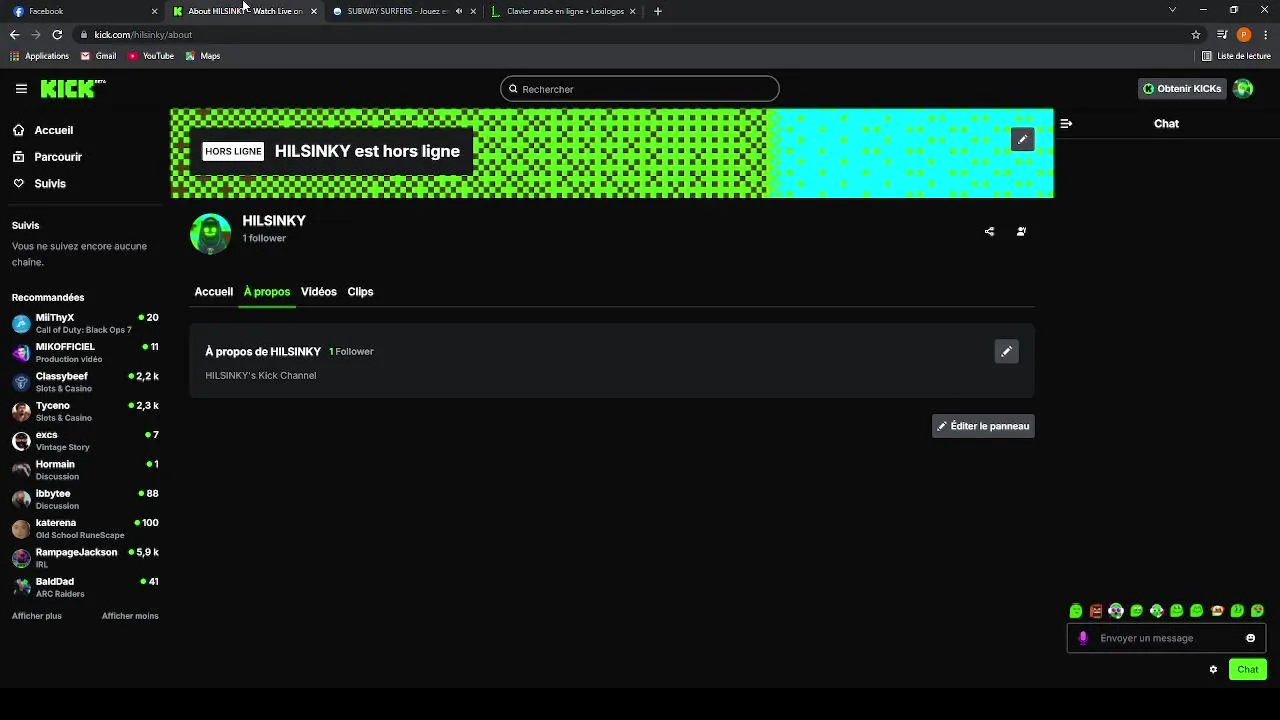
Task: Open the user avatar menu in Kick header
Action: pos(1243,89)
